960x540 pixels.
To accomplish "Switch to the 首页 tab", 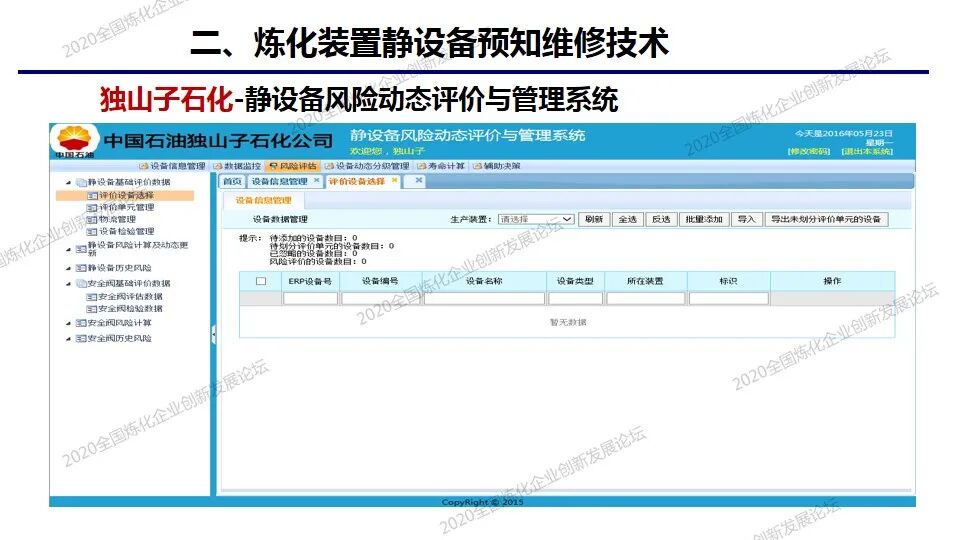I will click(x=232, y=181).
